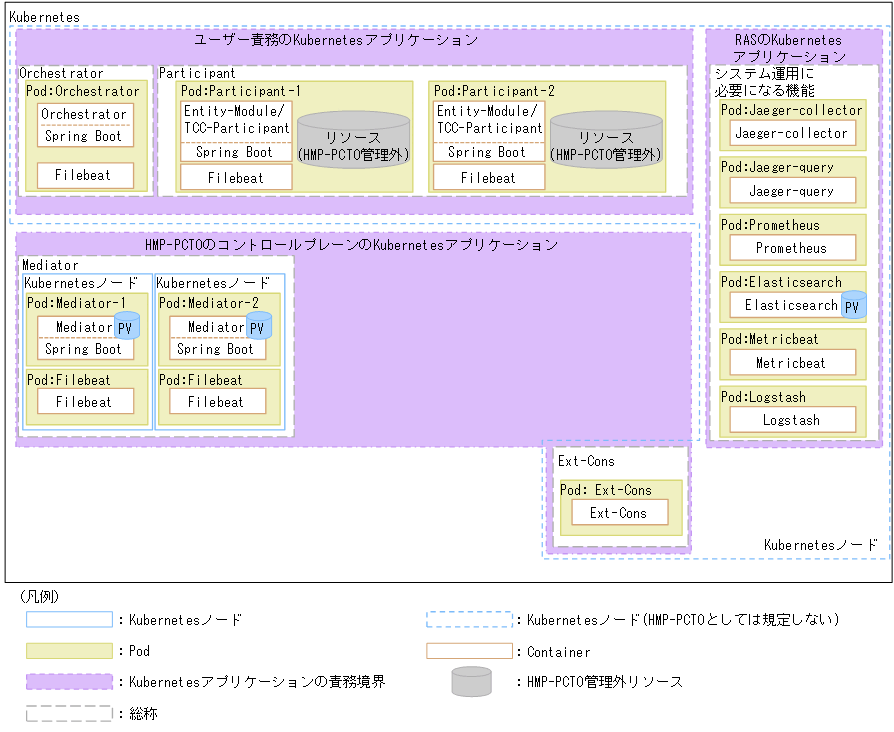Enable the Spring Boot container in Participant-2
The width and height of the screenshot is (894, 732).
pos(488,152)
